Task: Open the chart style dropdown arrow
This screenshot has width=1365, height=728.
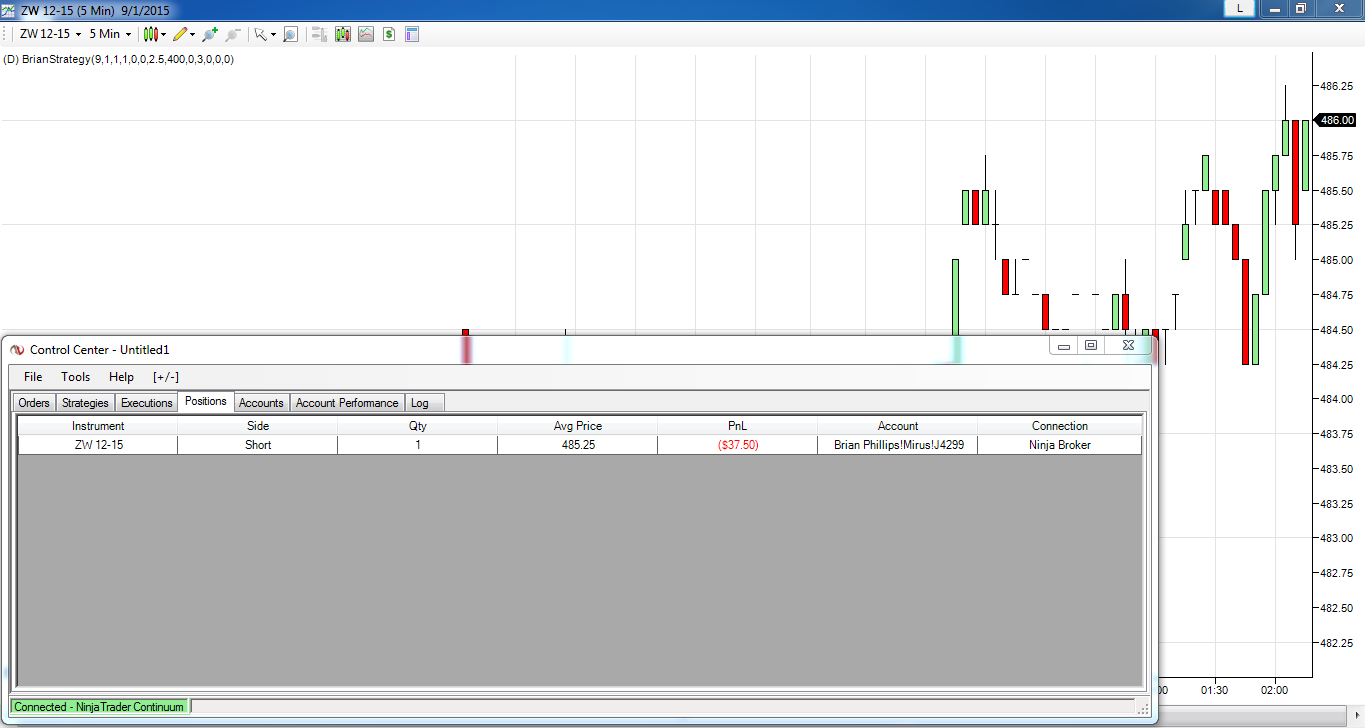Action: (x=164, y=35)
